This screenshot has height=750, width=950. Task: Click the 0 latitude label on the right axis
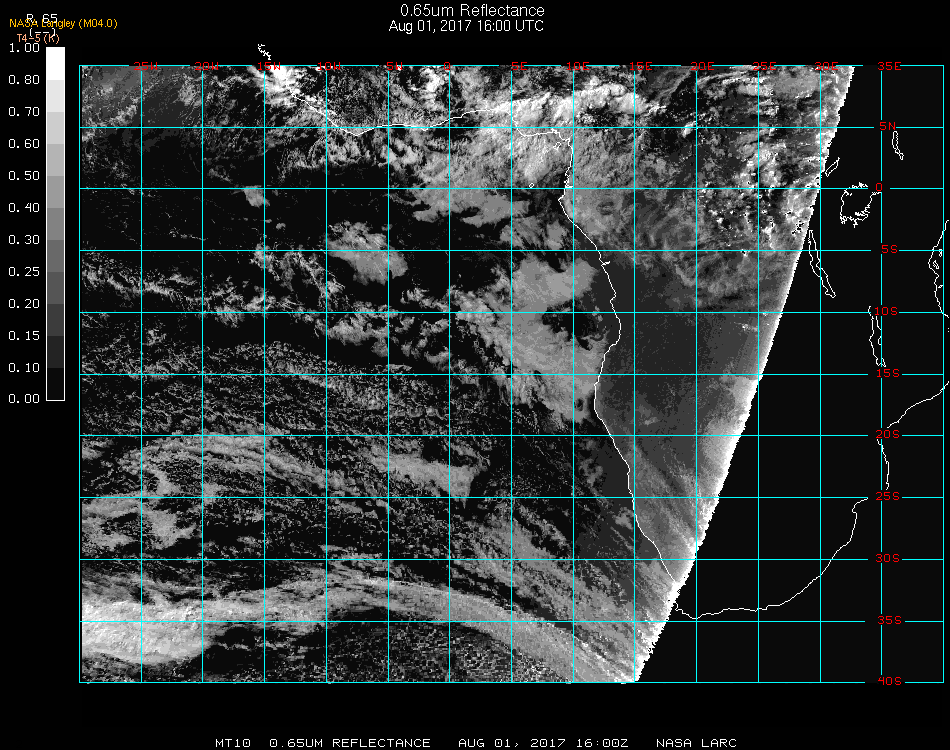tap(879, 187)
